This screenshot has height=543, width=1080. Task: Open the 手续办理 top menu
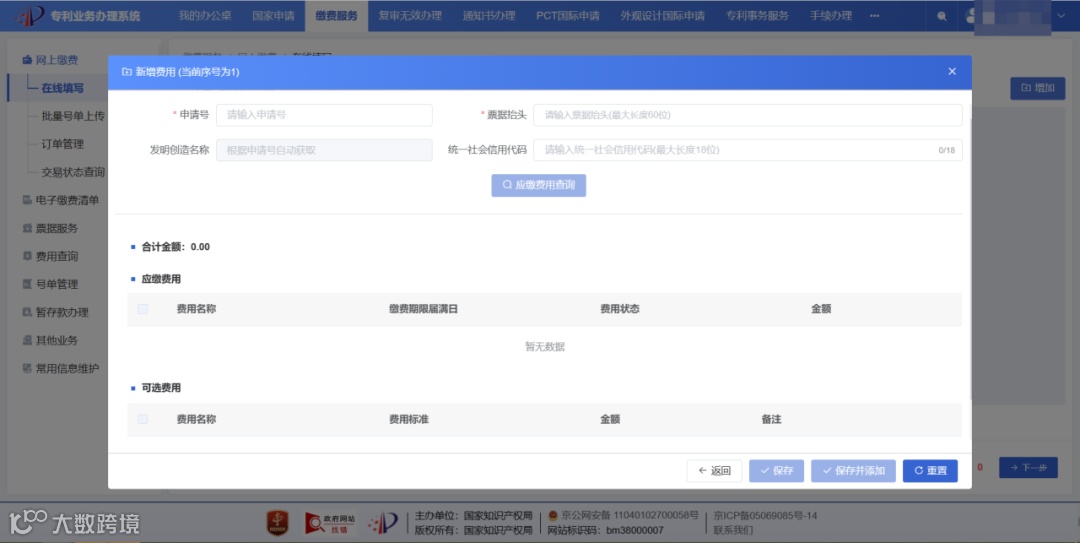[831, 15]
